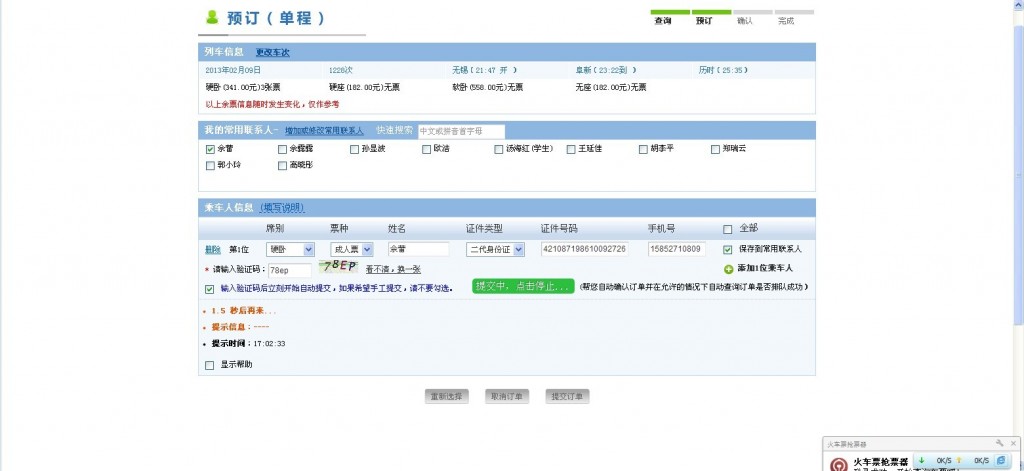Viewport: 1024px width, 471px height.
Task: Select the 确认 step tab
Action: coord(744,21)
